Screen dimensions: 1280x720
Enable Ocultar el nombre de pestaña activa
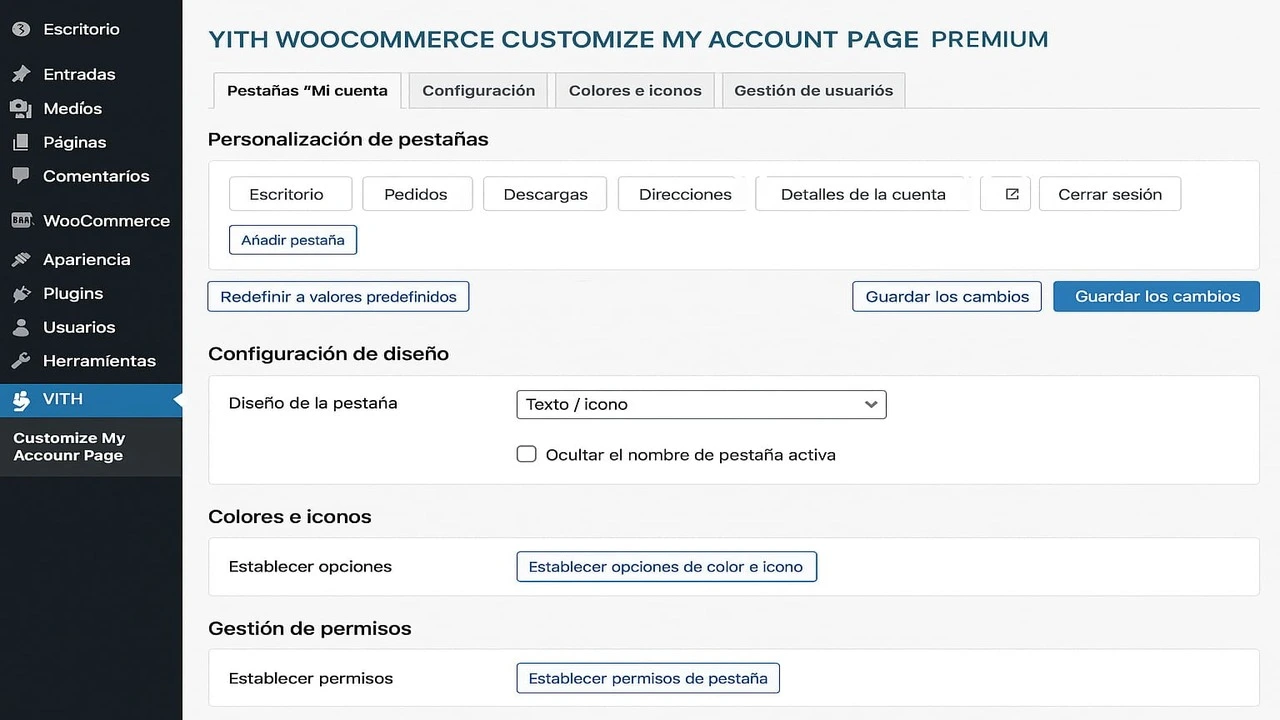tap(526, 454)
